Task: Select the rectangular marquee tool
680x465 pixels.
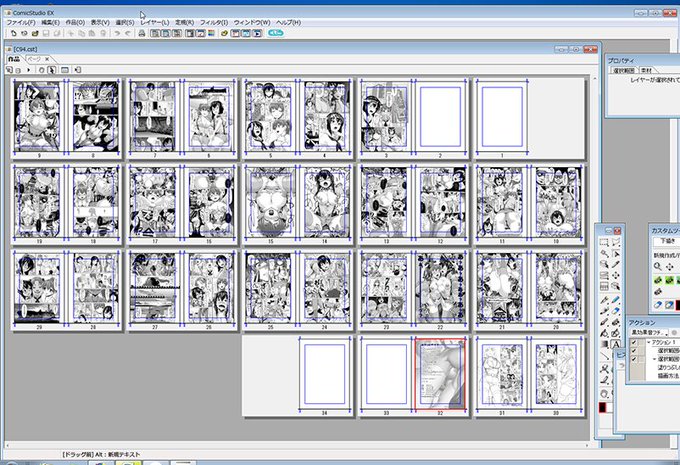Action: tap(604, 242)
